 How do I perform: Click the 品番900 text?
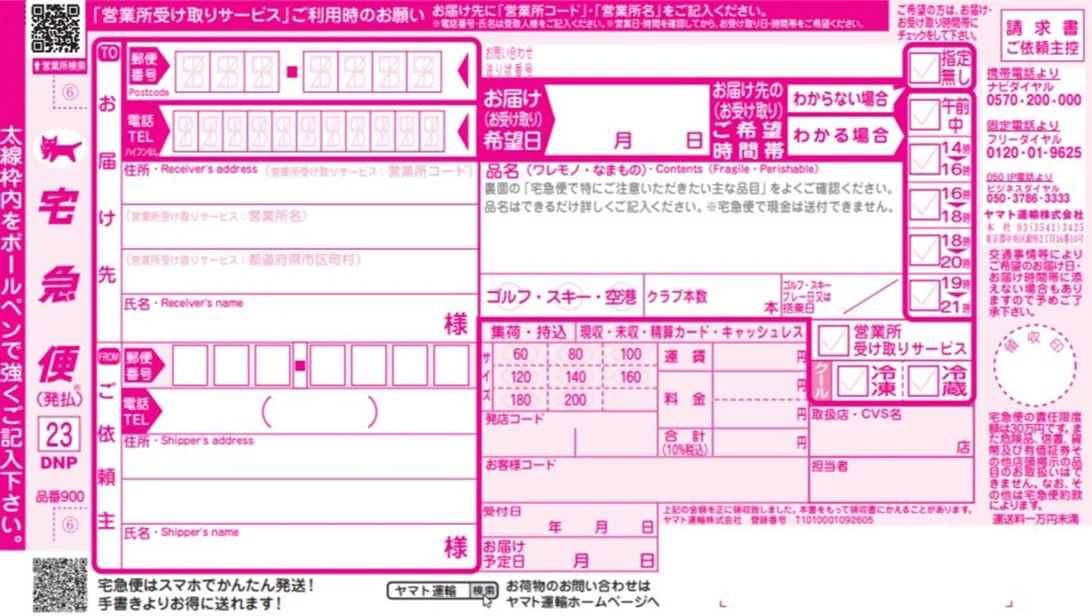60,496
